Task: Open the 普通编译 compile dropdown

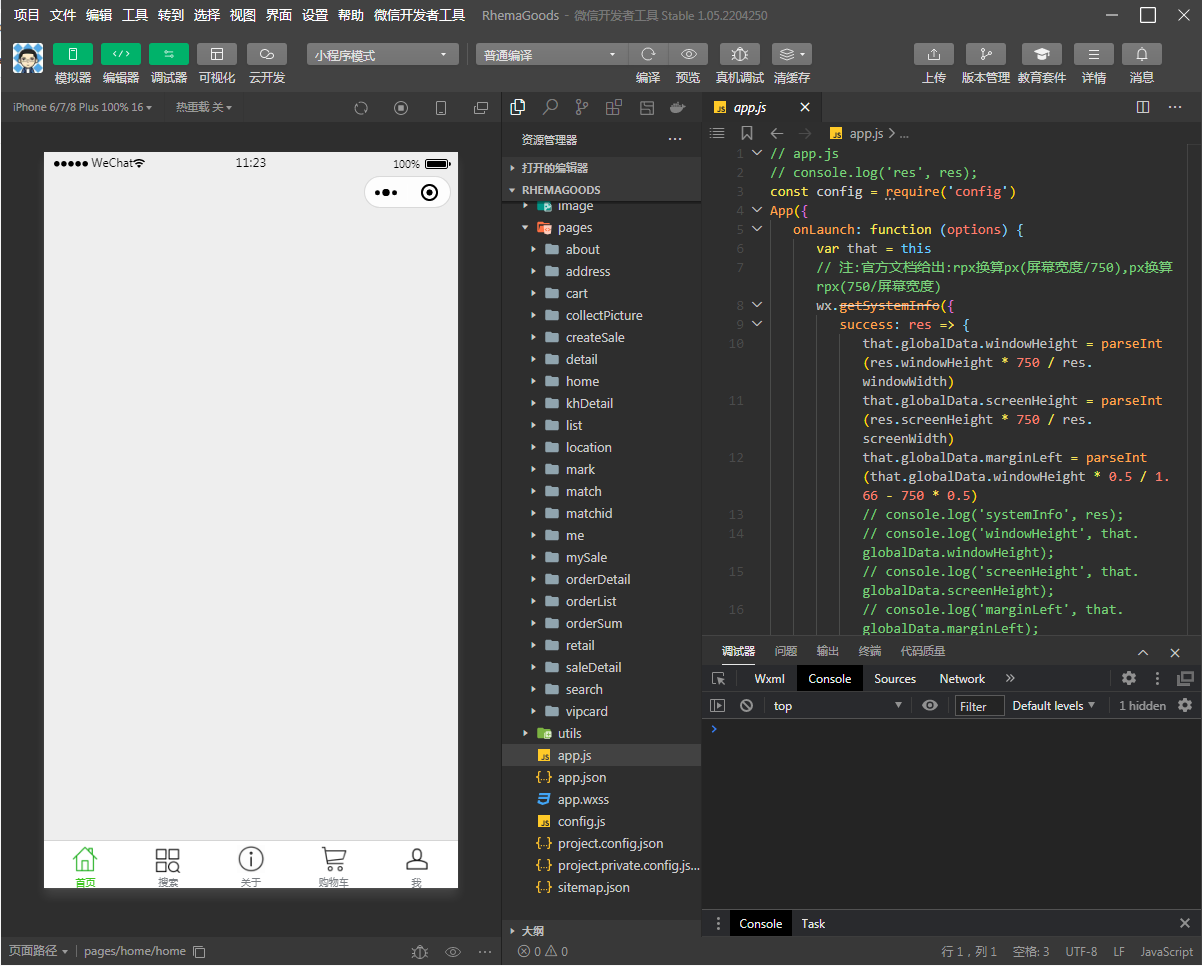Action: [550, 55]
